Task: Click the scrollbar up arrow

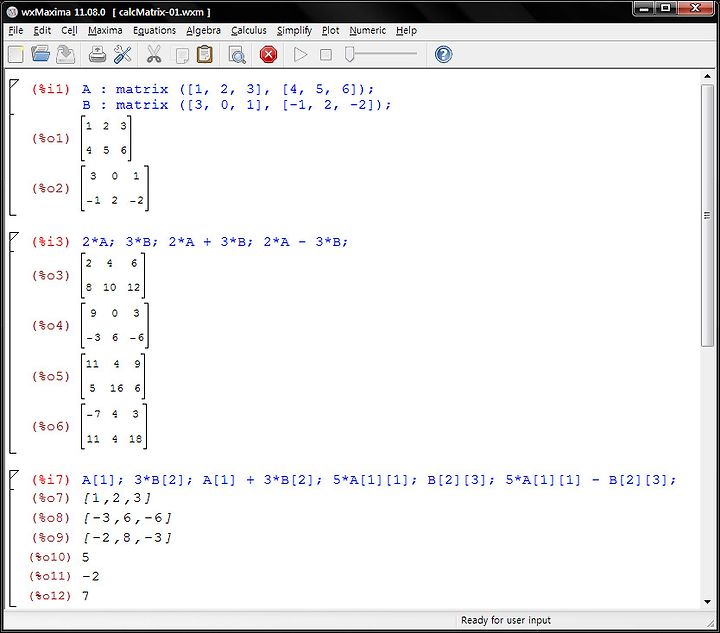Action: point(707,76)
